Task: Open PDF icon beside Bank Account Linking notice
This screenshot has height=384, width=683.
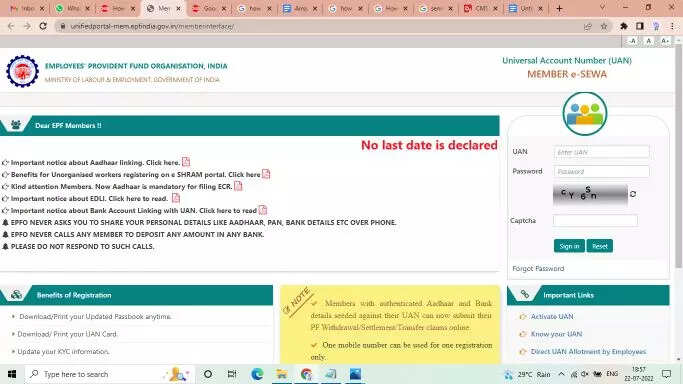Action: click(x=263, y=210)
